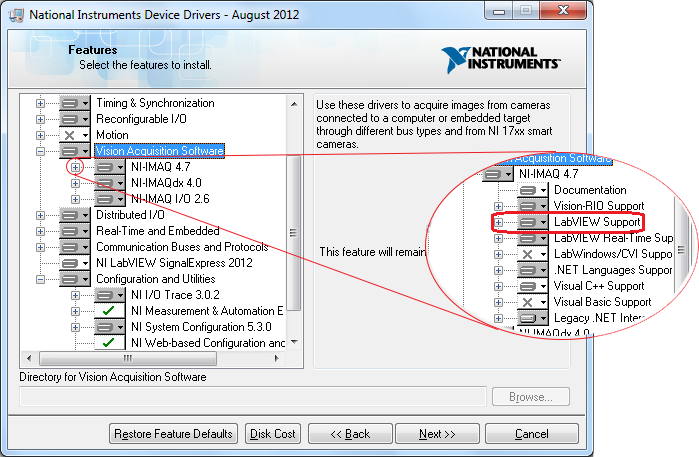This screenshot has height=457, width=699.
Task: Click the installation directory path field
Action: tap(253, 397)
